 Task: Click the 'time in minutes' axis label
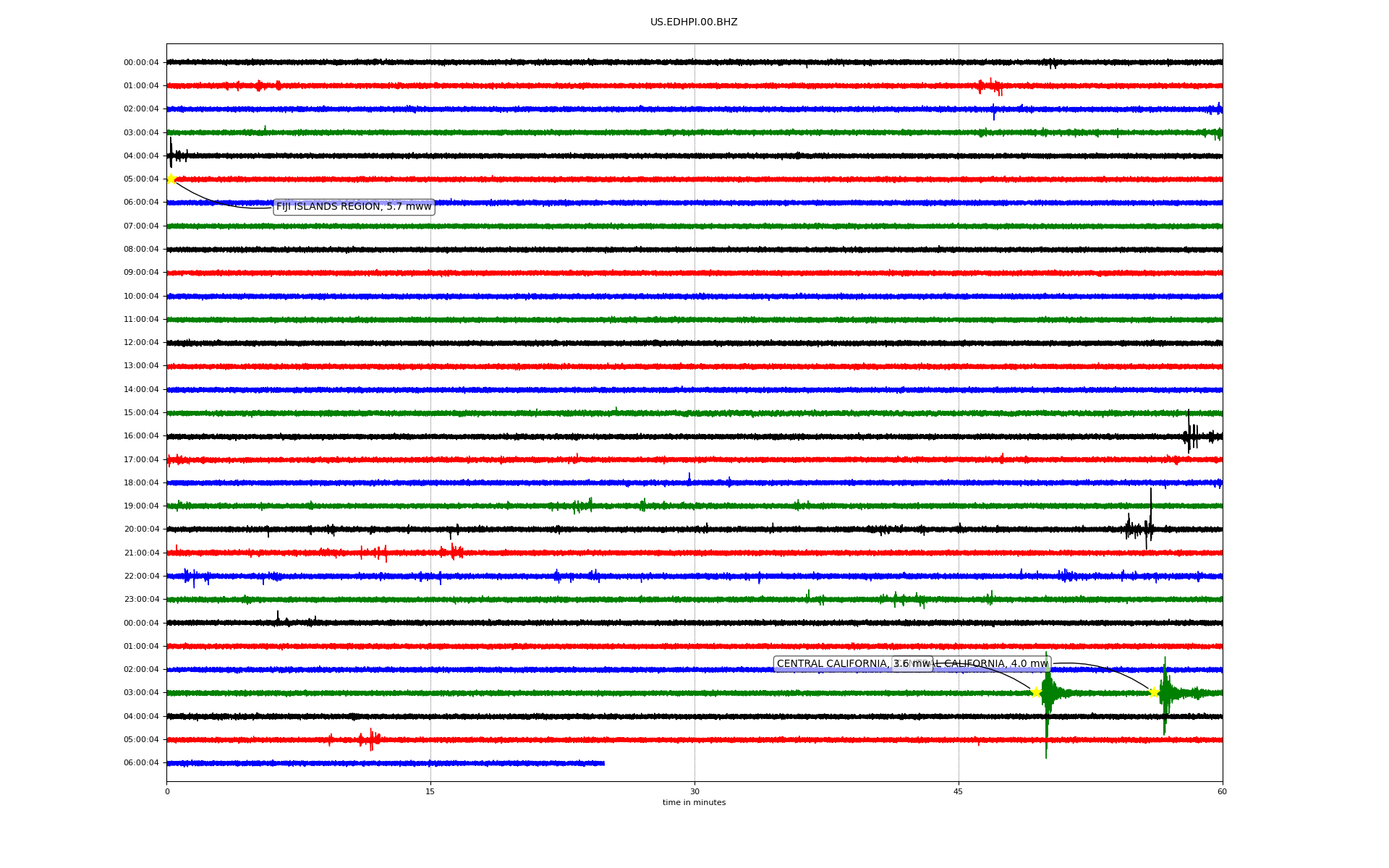coord(694,803)
